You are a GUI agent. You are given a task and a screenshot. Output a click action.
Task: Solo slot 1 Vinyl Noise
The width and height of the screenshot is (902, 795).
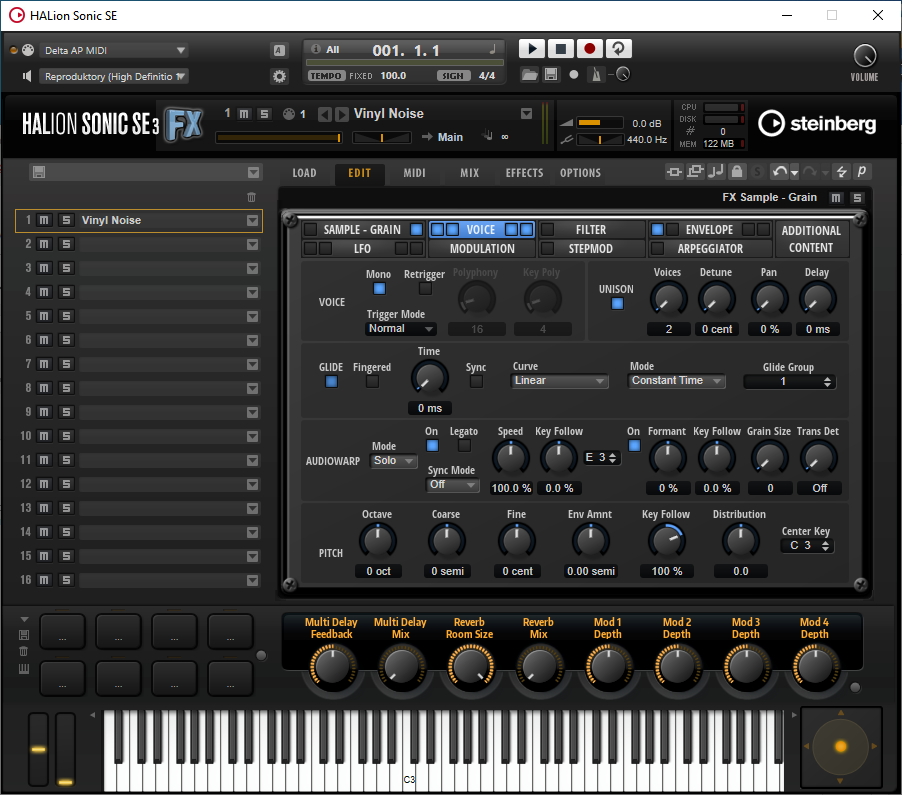[x=66, y=220]
